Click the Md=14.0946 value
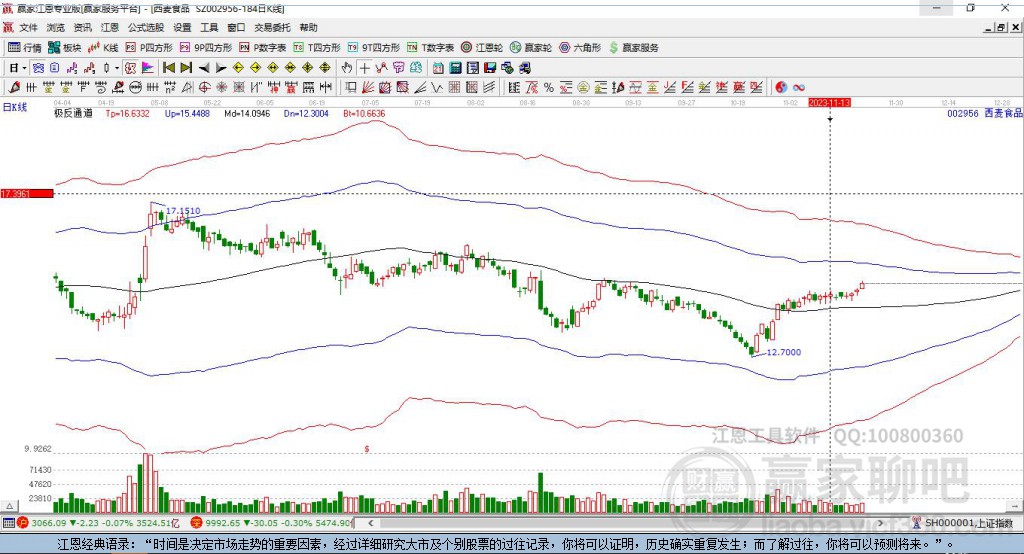Screen dimensions: 1024x554 [247, 113]
